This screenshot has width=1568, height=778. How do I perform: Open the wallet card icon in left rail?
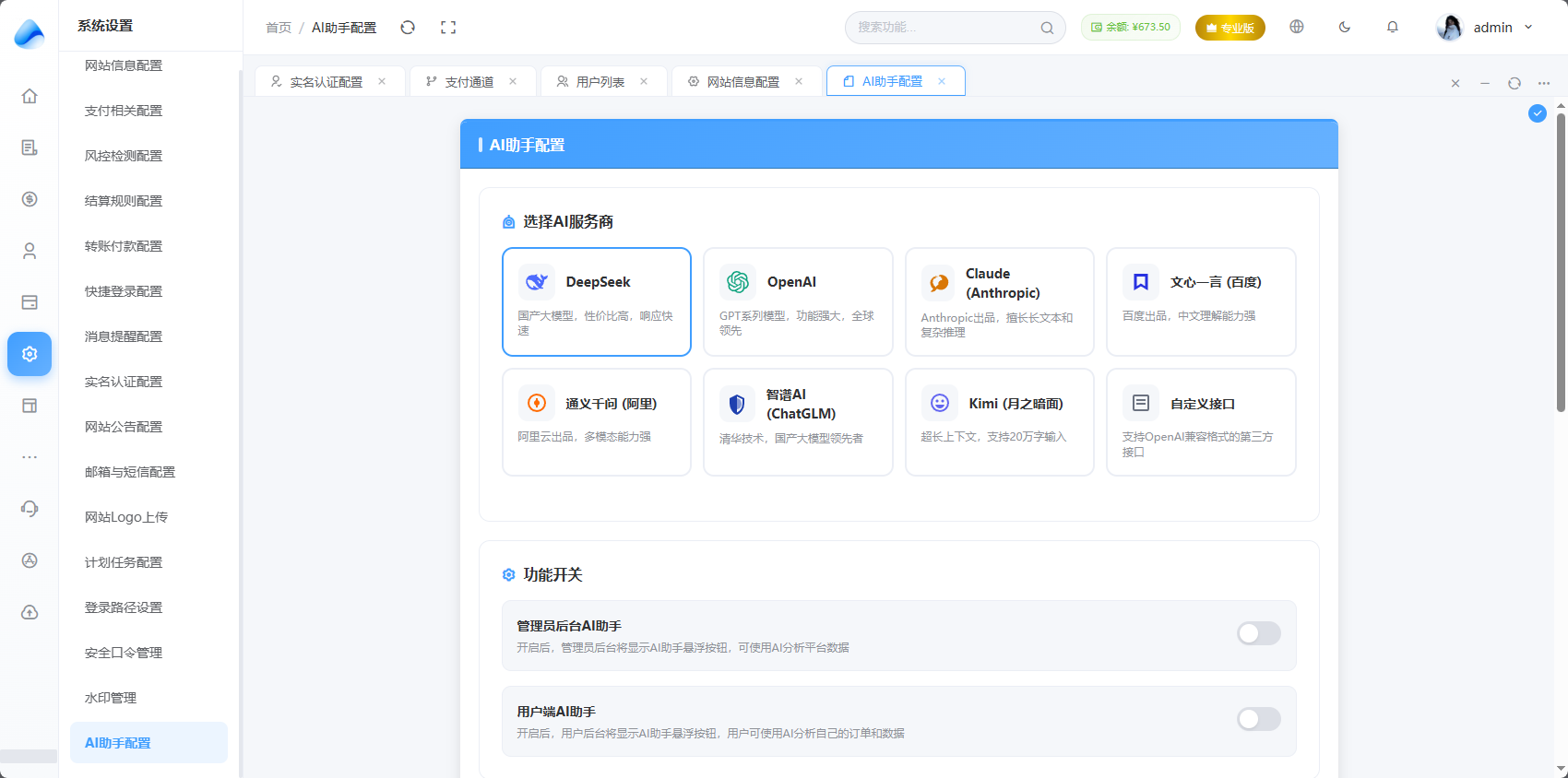pyautogui.click(x=30, y=302)
